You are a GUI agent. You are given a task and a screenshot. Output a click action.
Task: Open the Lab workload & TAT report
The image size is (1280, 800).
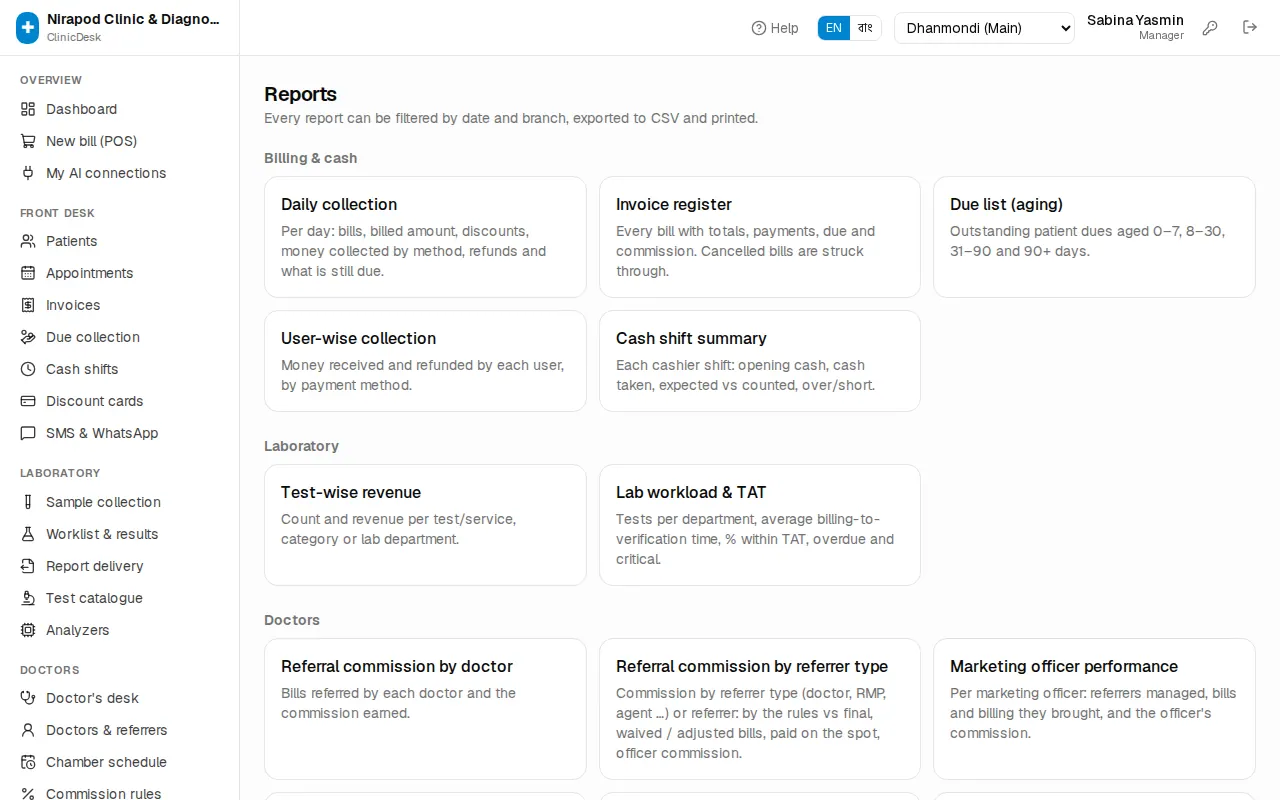click(x=760, y=525)
